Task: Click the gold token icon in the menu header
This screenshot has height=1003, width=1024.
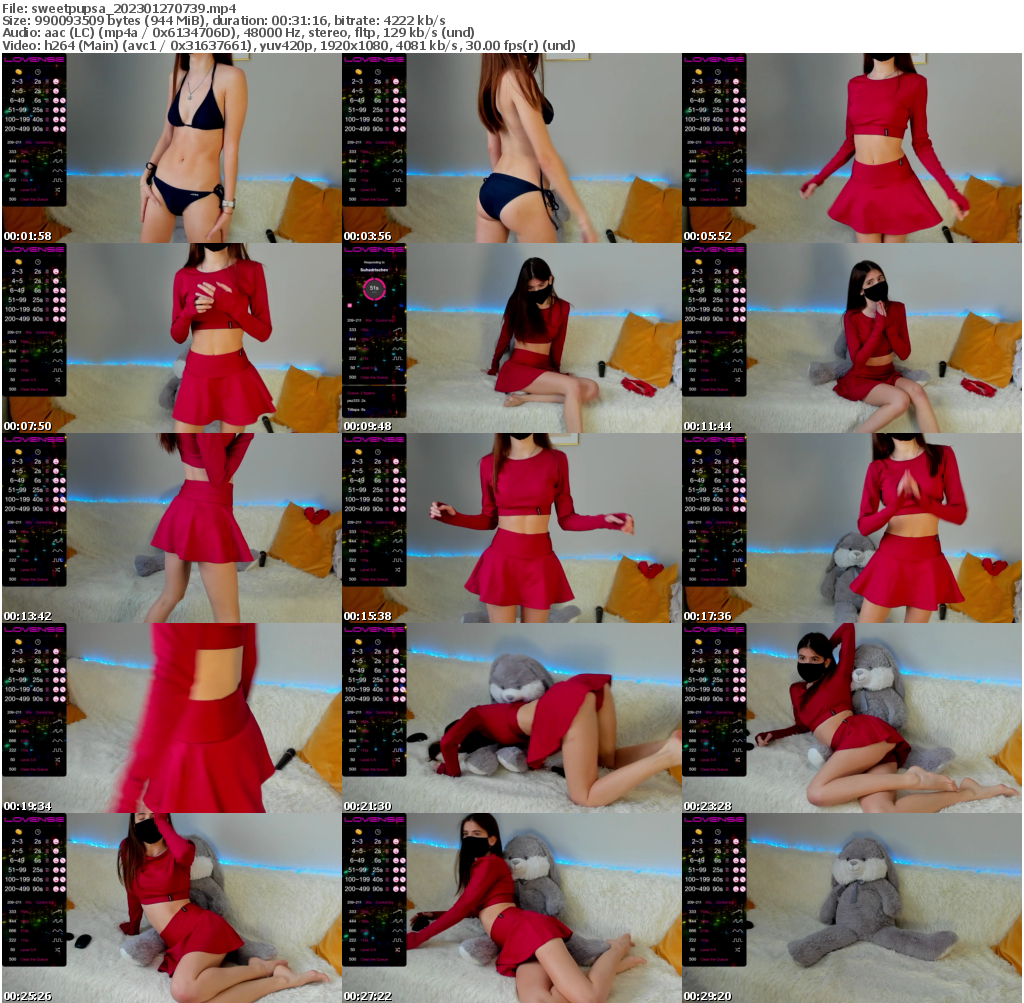Action: tap(18, 72)
